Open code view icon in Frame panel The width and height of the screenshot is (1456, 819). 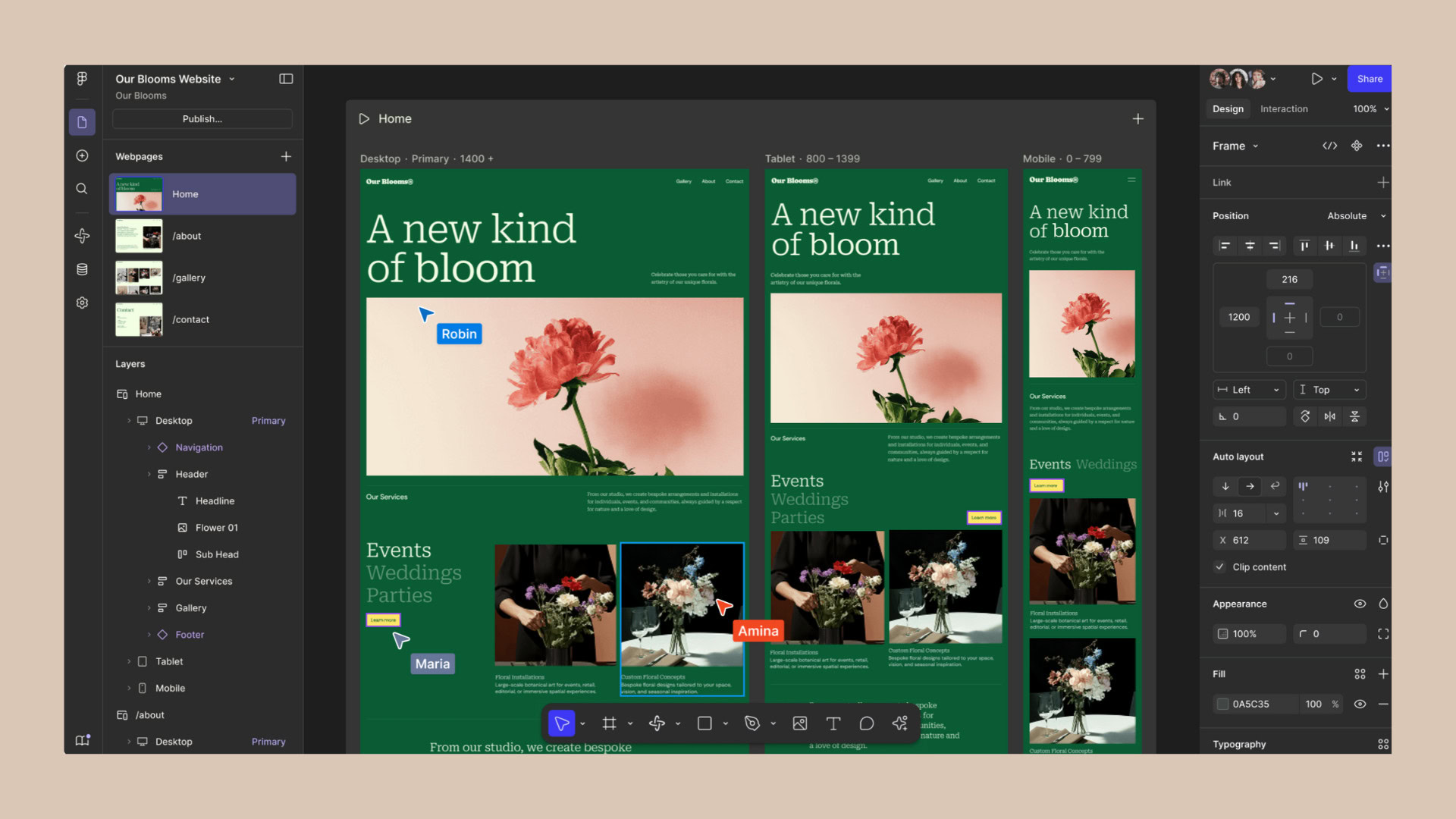[x=1330, y=146]
